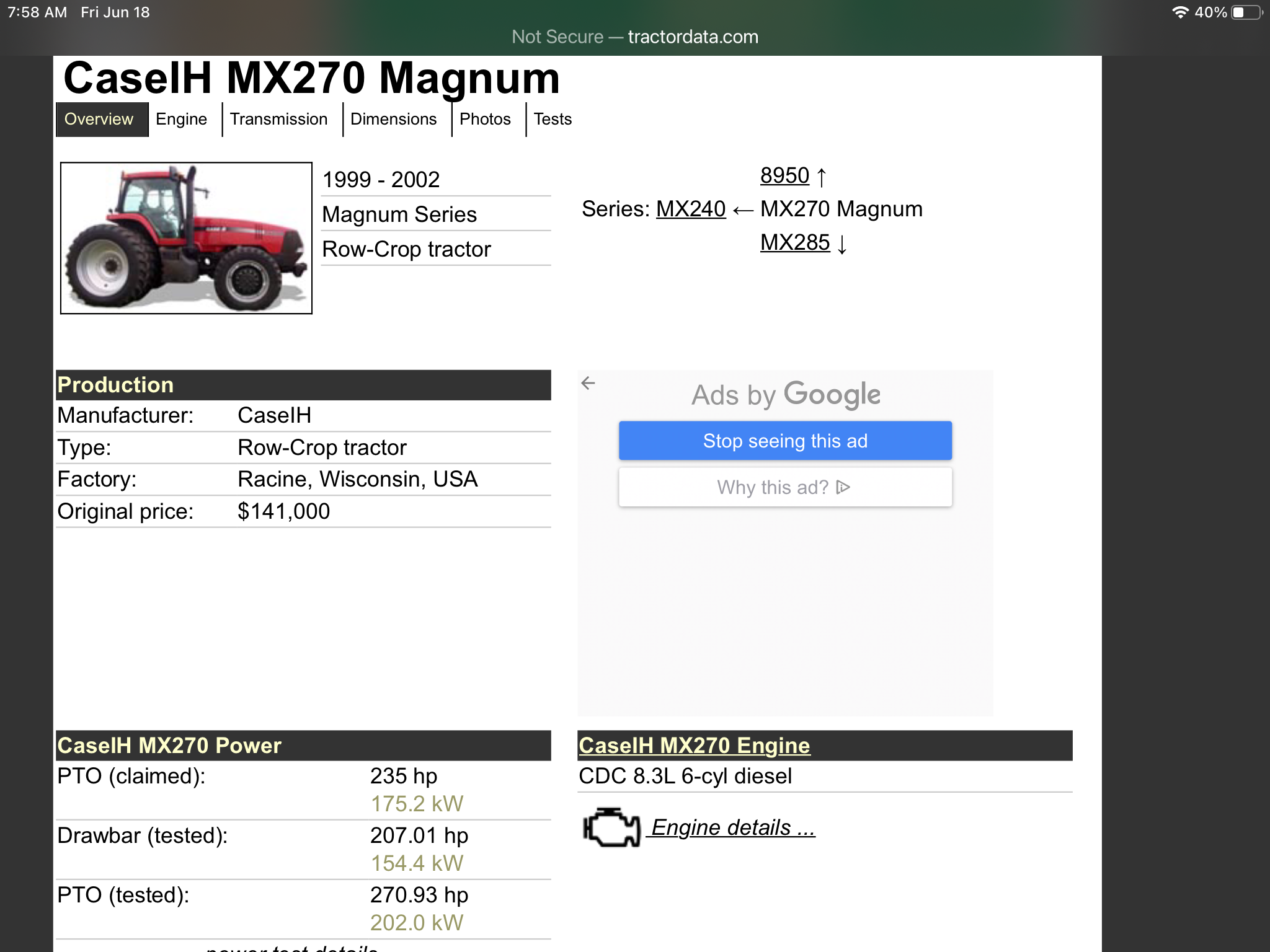Open the MX270 tractor thumbnail image
The image size is (1270, 952).
(x=186, y=238)
